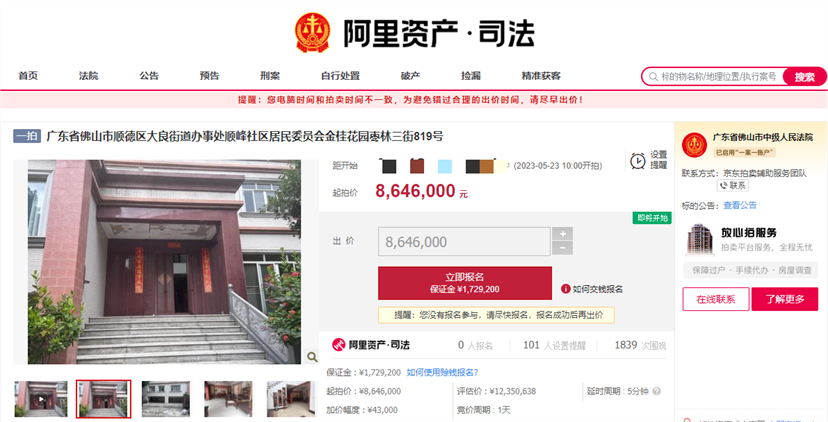
Task: Click the magnifier icon in search box
Action: (x=653, y=77)
